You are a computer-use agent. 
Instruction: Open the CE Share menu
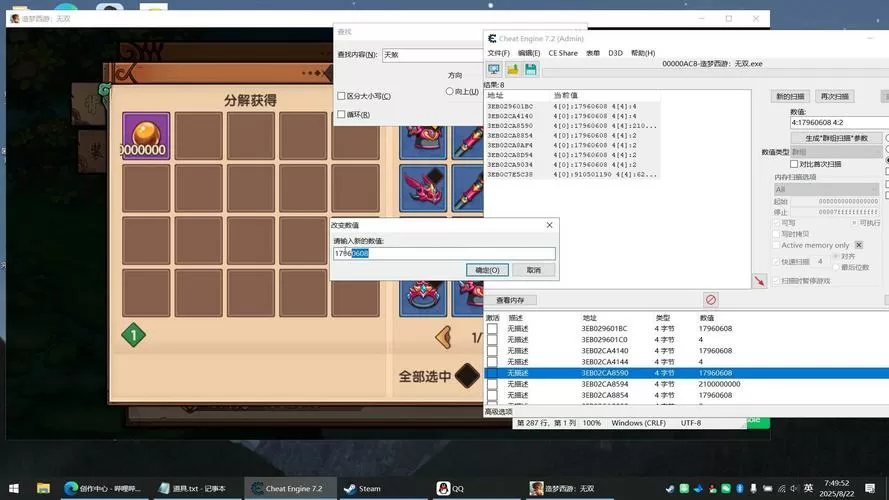(562, 53)
